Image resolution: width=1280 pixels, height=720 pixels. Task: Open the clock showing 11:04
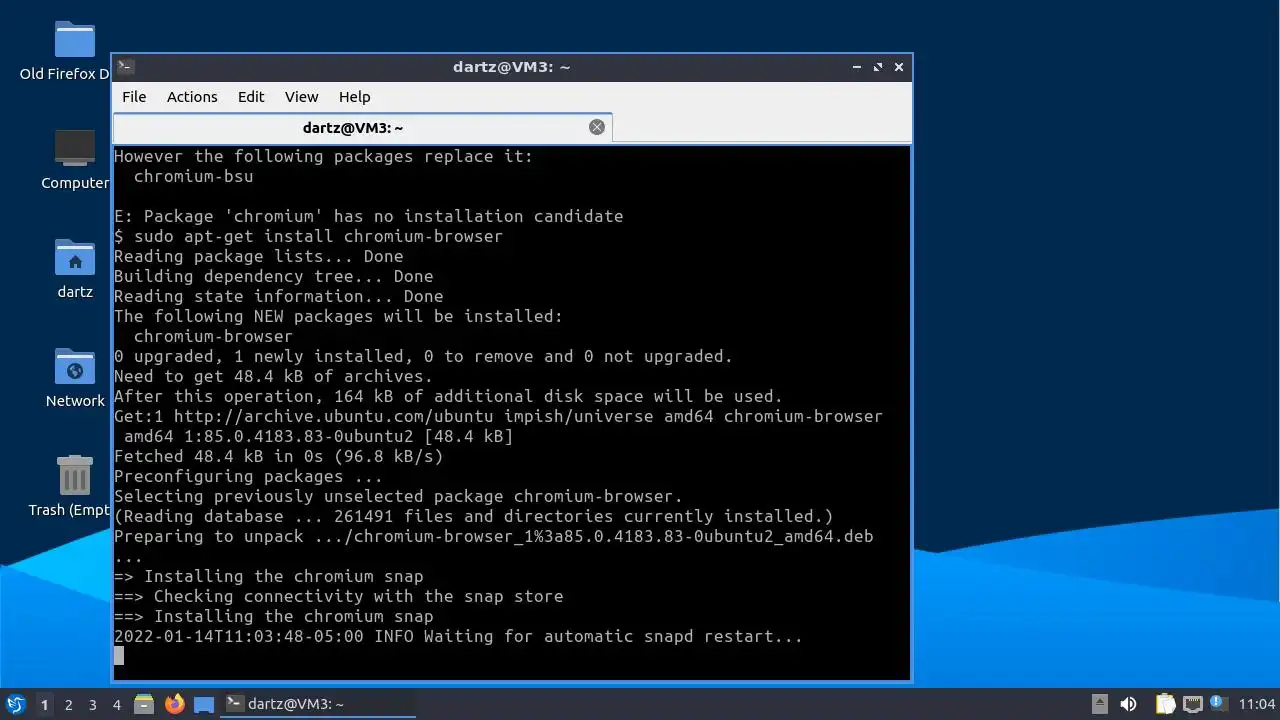[1257, 704]
